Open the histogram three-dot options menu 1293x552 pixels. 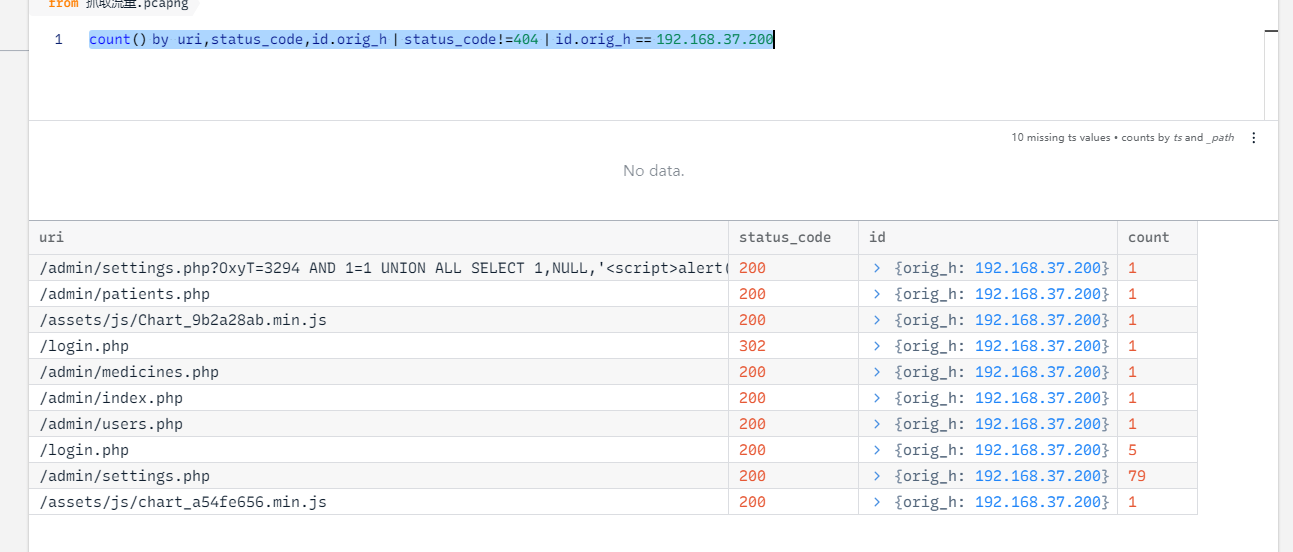[1254, 138]
